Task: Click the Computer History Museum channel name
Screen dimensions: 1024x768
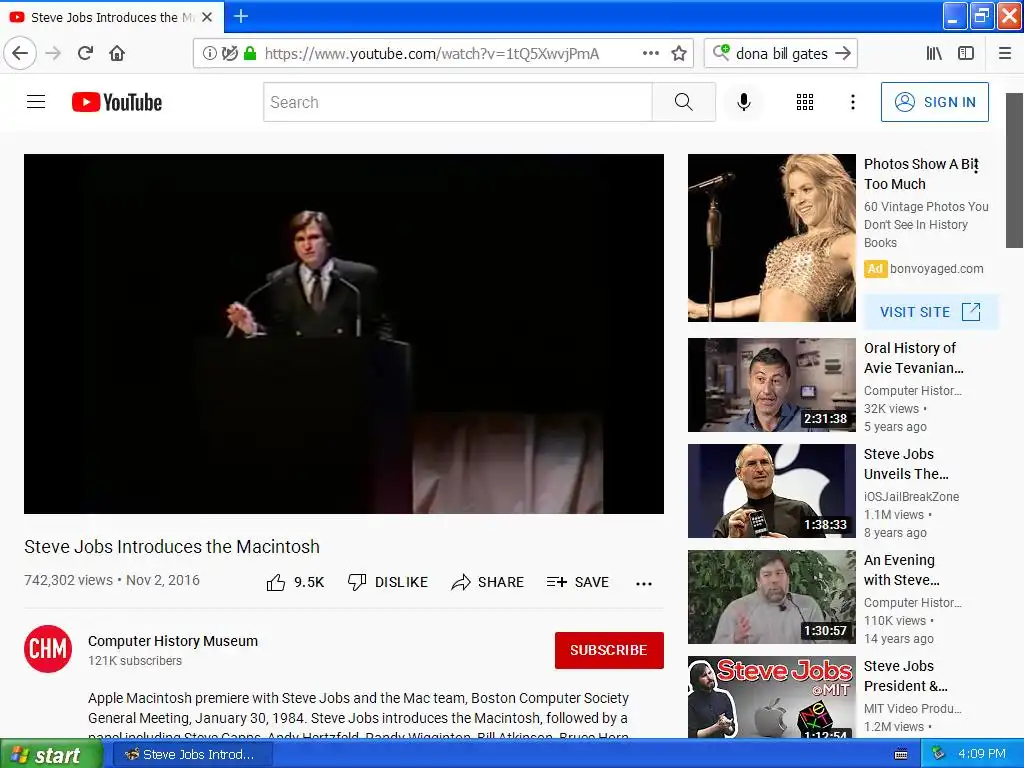Action: (x=173, y=641)
